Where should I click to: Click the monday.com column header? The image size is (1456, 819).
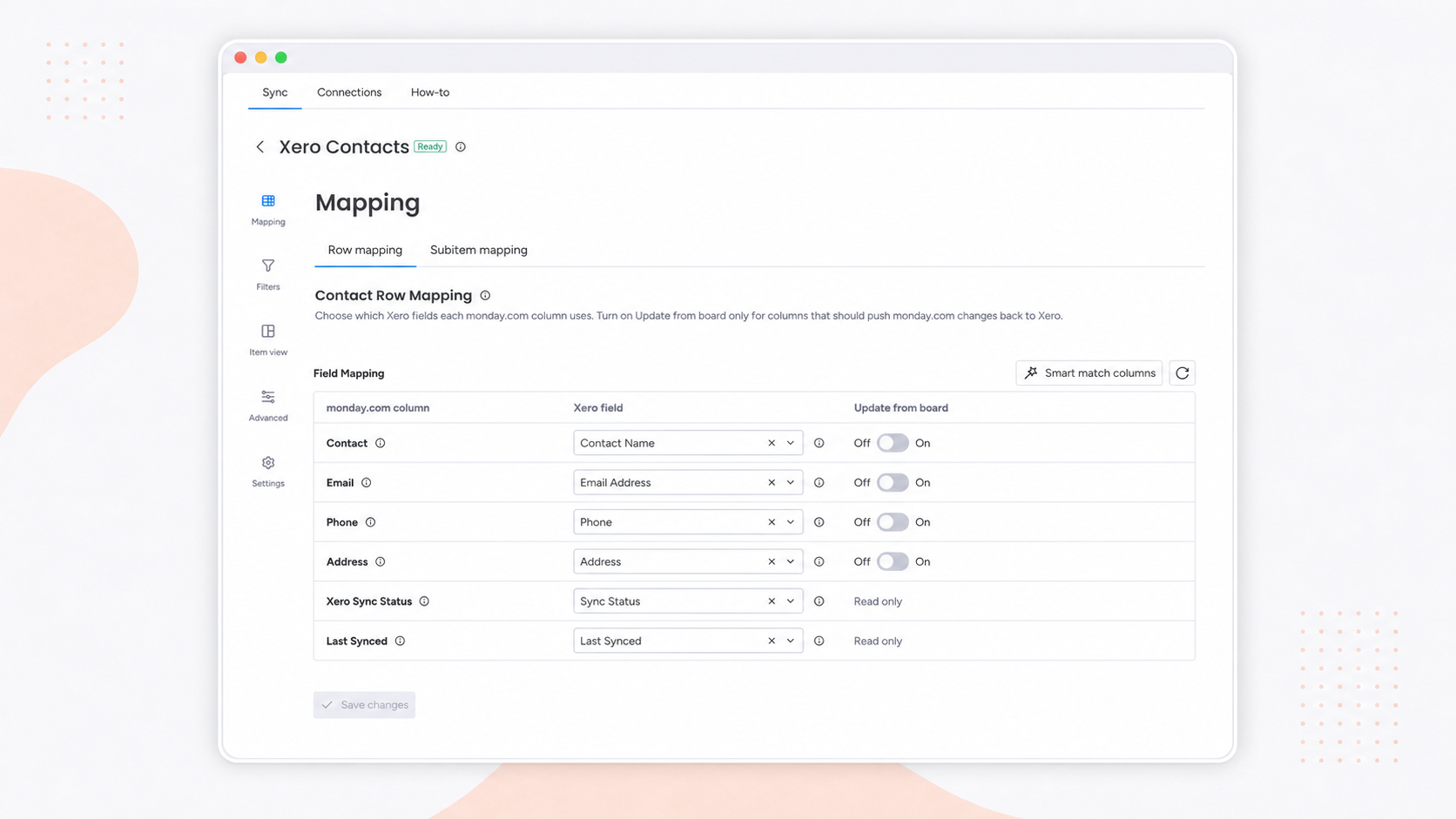pos(378,408)
